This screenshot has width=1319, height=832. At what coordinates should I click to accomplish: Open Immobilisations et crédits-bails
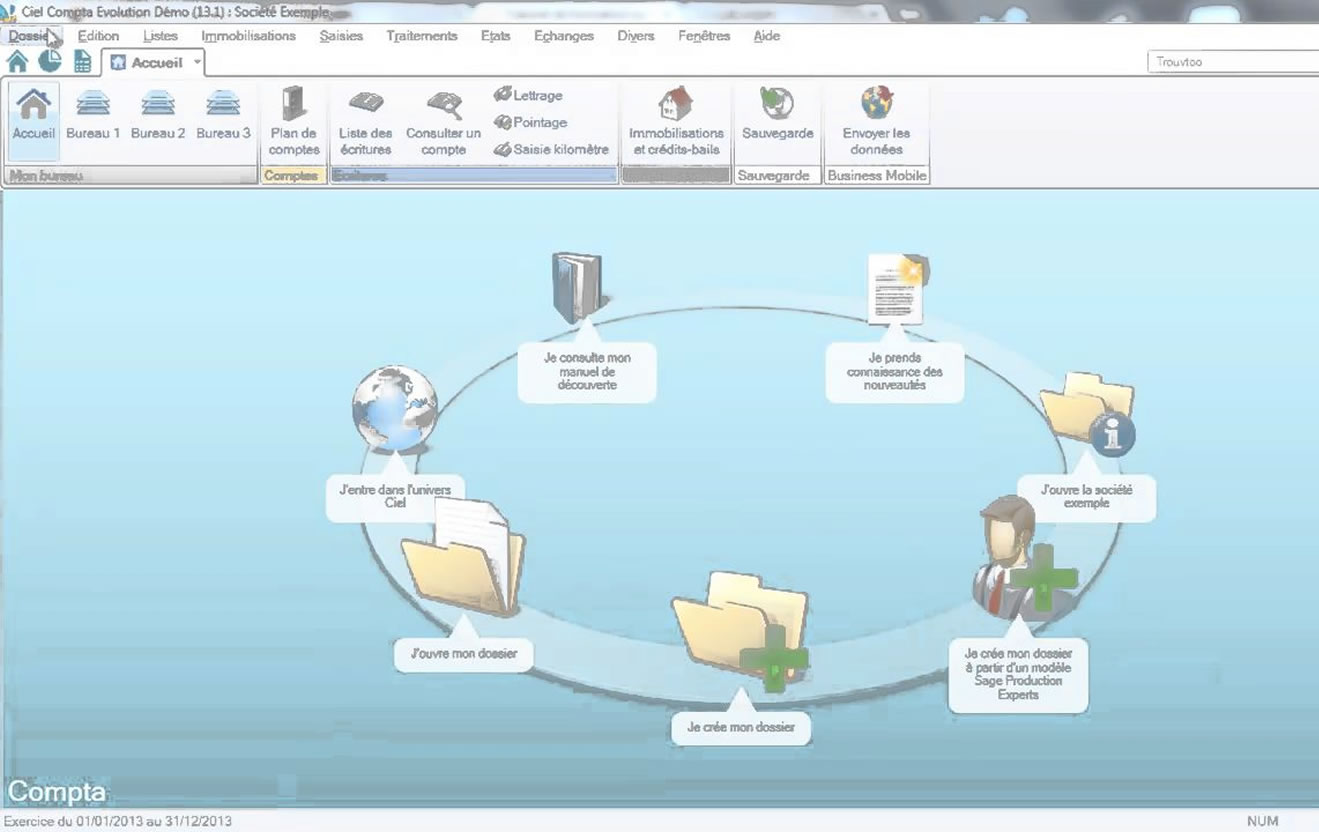676,121
